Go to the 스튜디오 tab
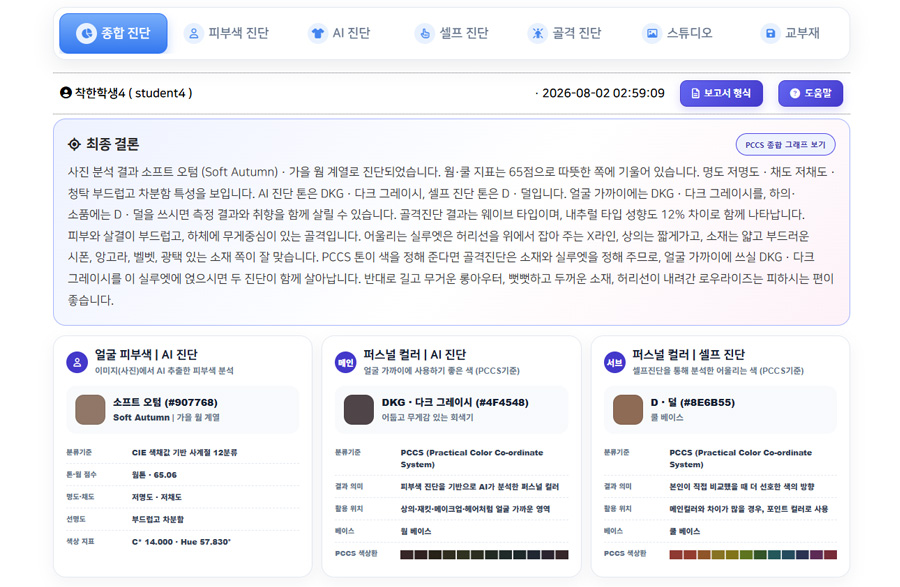The height and width of the screenshot is (587, 900). tap(678, 33)
